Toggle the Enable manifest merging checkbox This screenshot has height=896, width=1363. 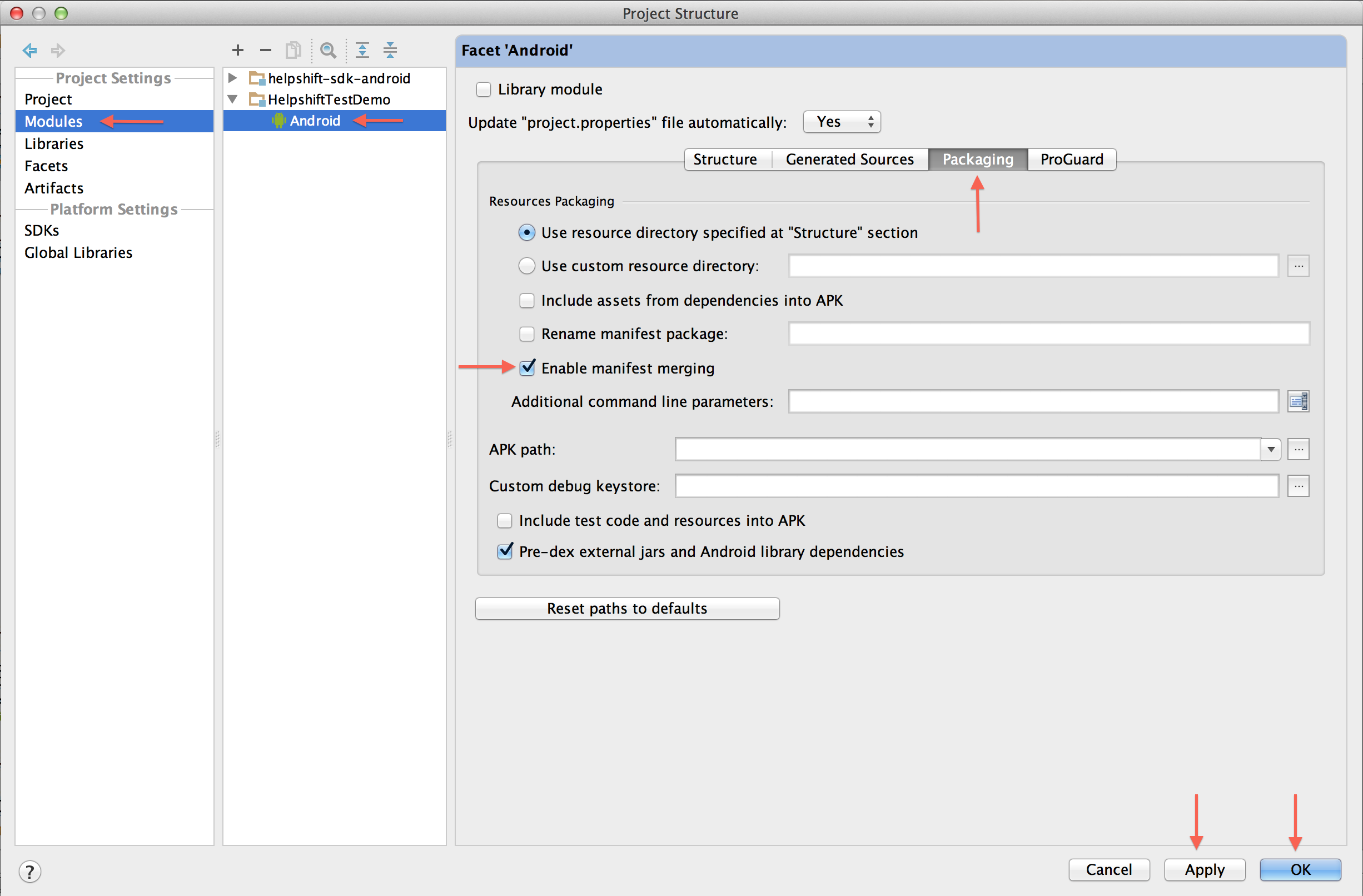pyautogui.click(x=524, y=368)
